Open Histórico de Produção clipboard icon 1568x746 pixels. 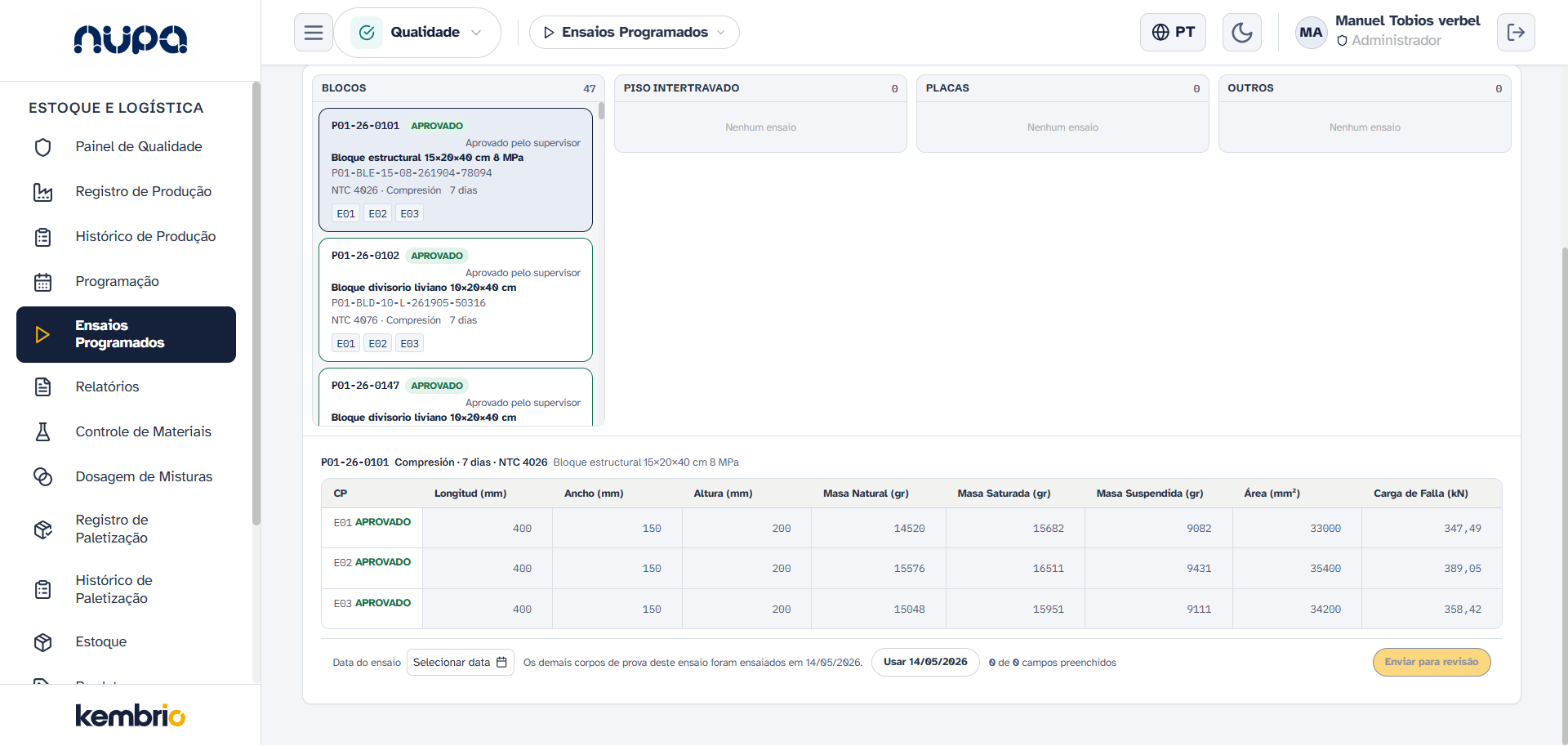pos(43,237)
